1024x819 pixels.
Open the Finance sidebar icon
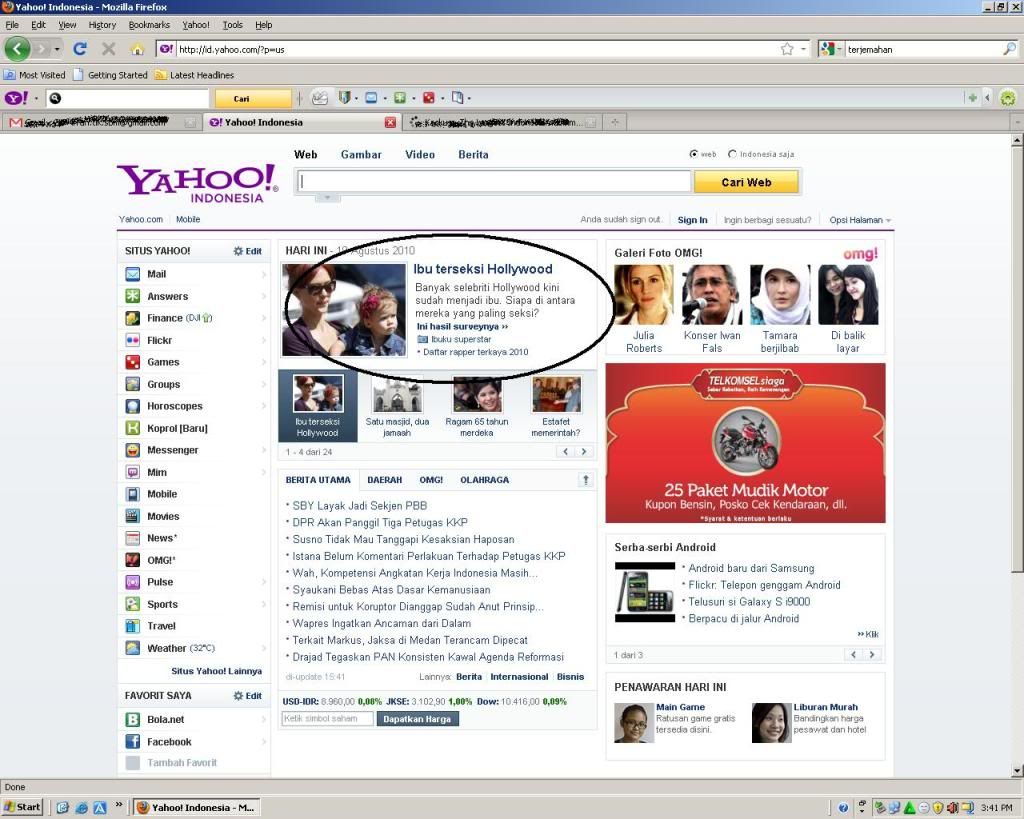click(133, 318)
